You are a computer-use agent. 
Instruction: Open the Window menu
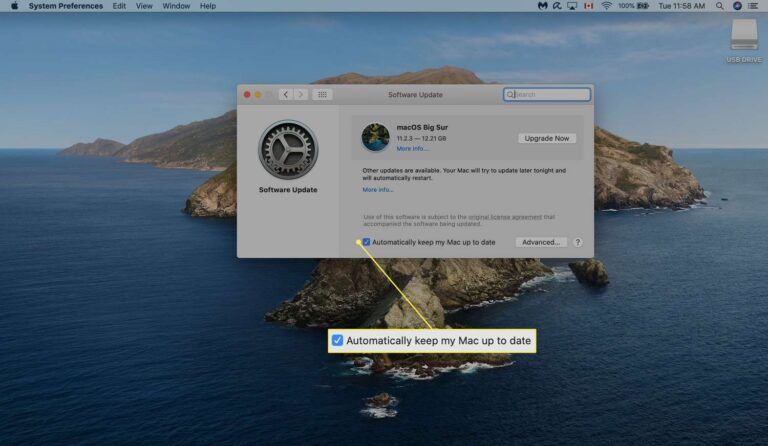point(176,6)
